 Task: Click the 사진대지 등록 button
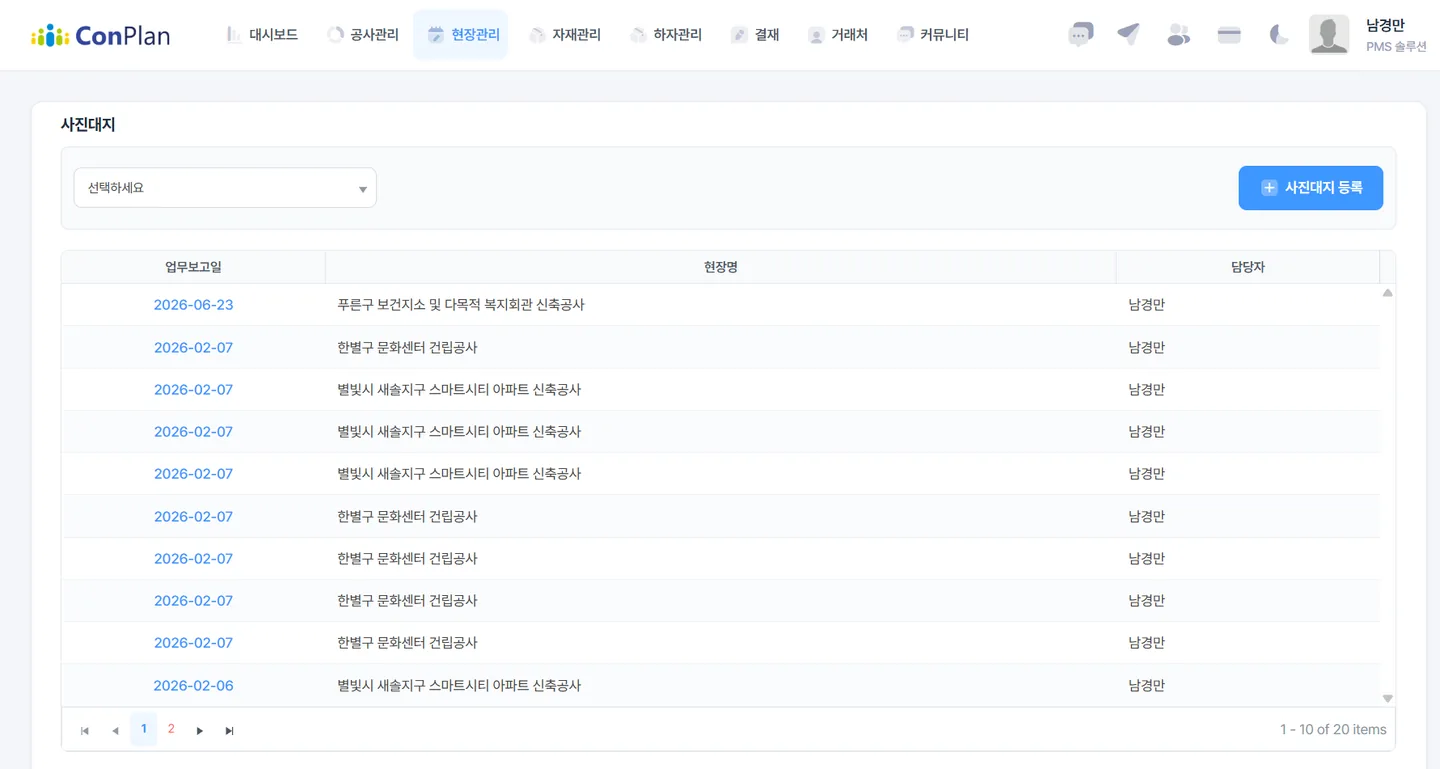pyautogui.click(x=1311, y=188)
